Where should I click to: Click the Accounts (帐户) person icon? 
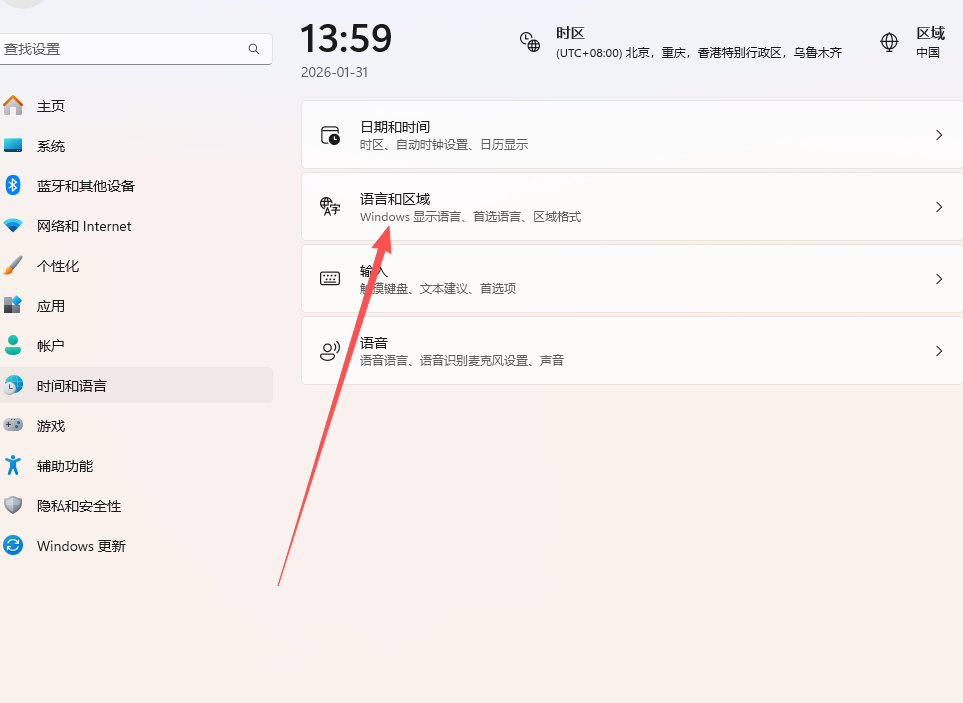pos(13,345)
